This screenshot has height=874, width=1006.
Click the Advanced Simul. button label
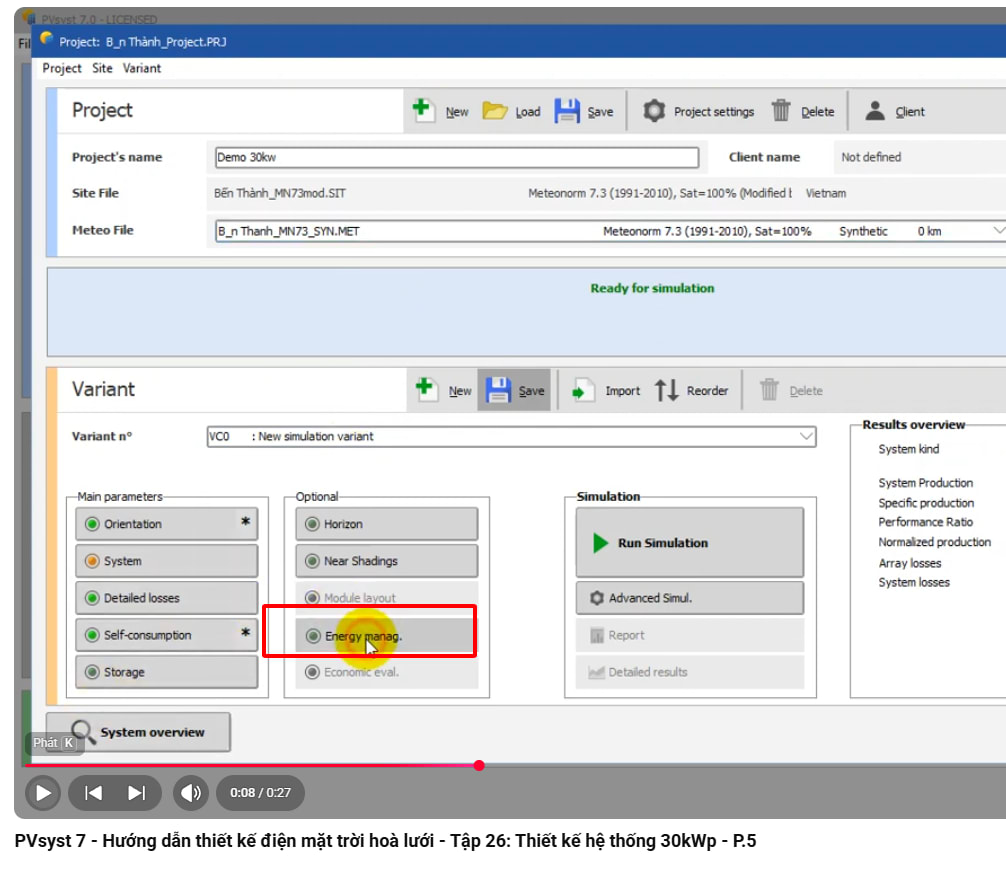click(650, 598)
